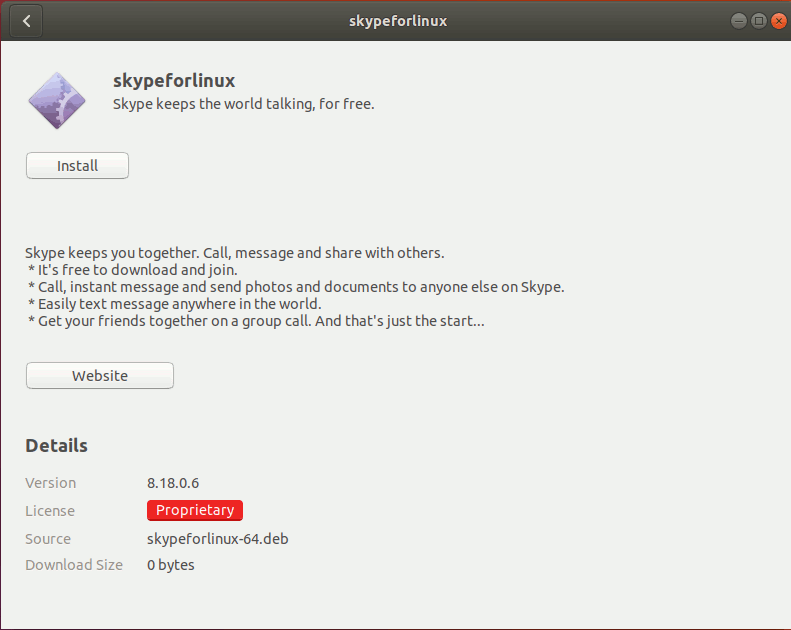The width and height of the screenshot is (791, 630).
Task: Click the Version label
Action: click(50, 483)
